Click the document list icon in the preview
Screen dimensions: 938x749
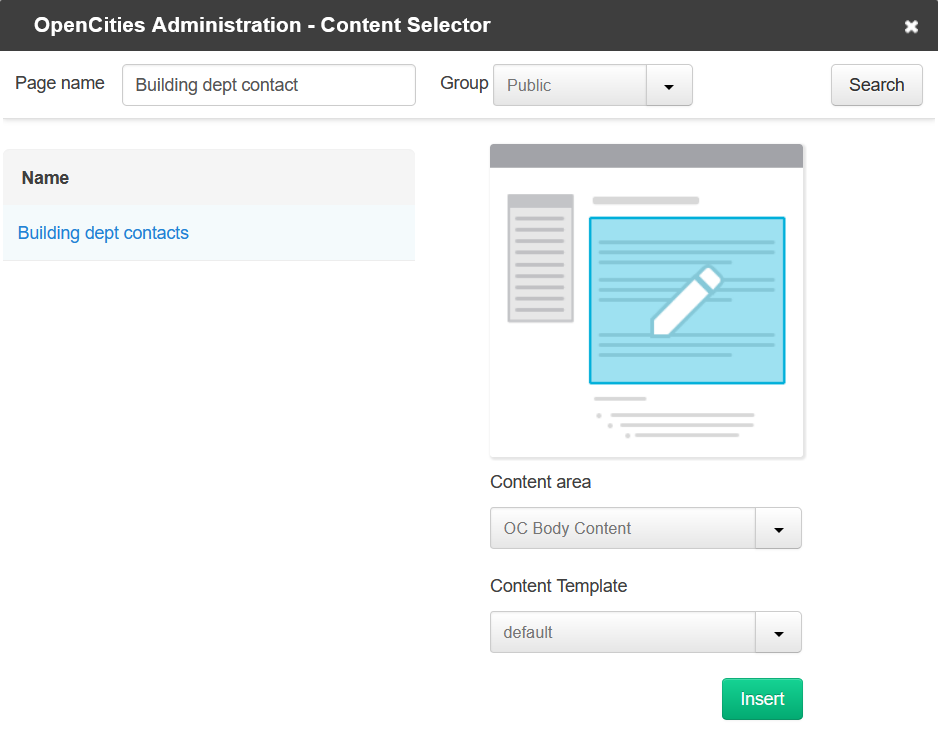541,257
